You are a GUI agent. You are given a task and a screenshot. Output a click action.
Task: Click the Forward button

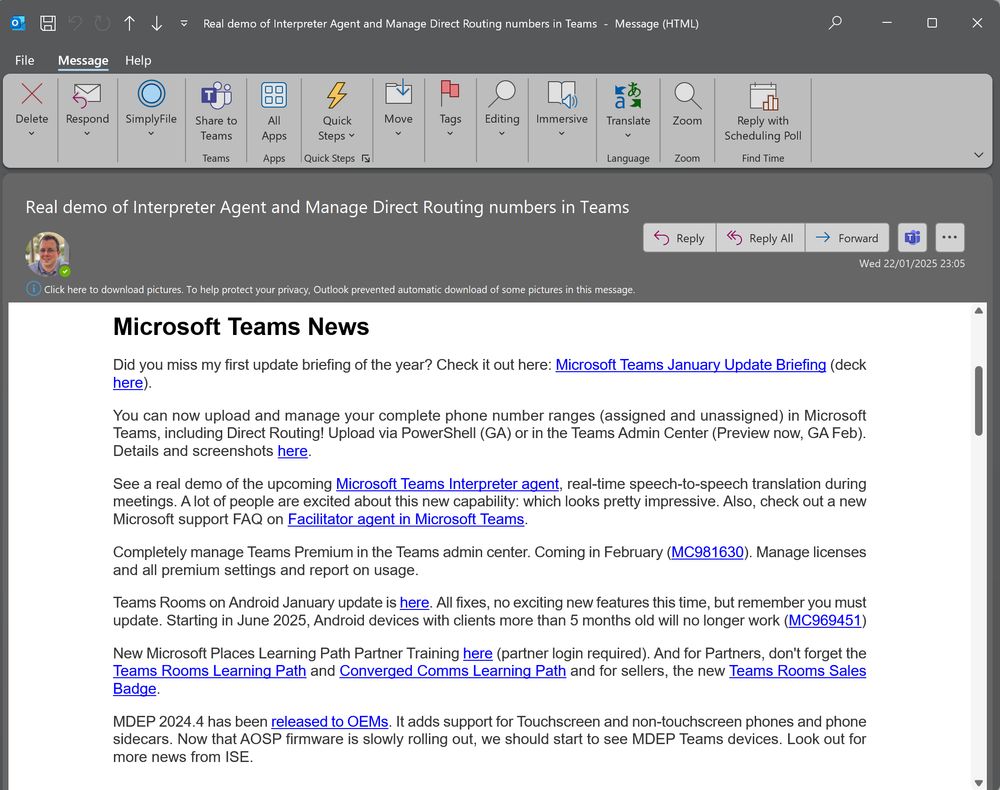[847, 238]
